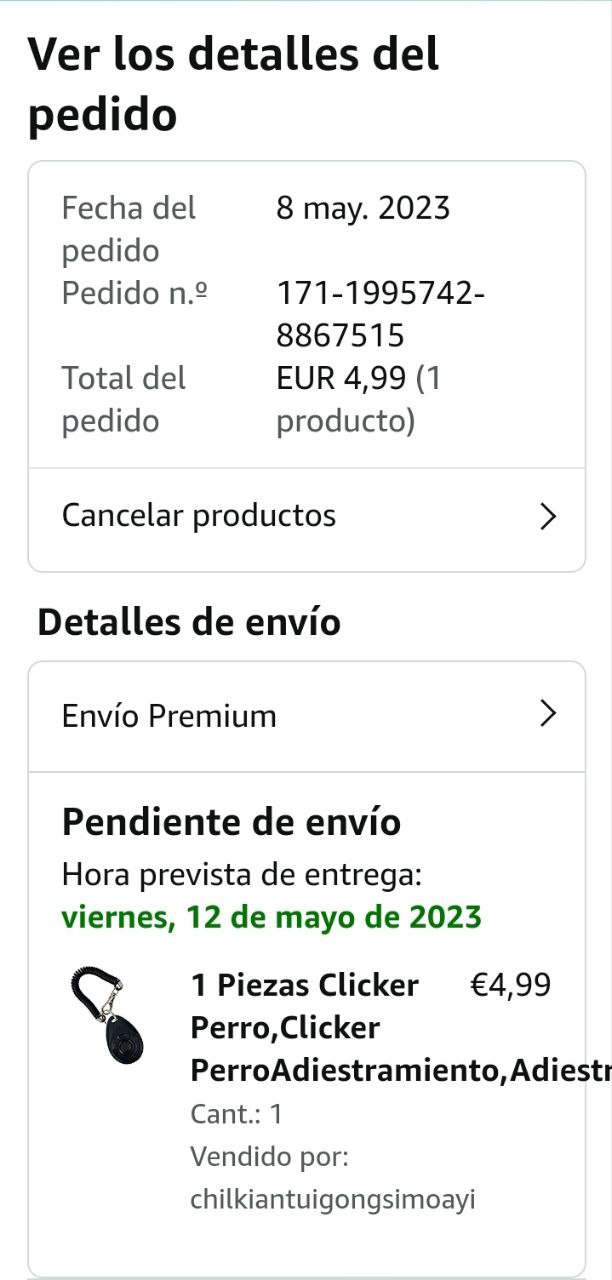Click the Hora prevista de entrega text

tap(242, 875)
